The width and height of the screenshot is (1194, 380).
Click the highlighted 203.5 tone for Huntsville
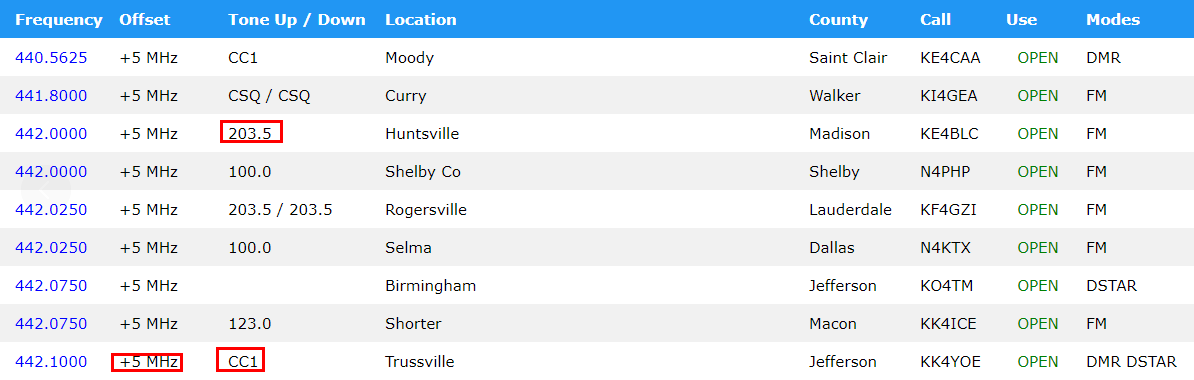pyautogui.click(x=252, y=132)
